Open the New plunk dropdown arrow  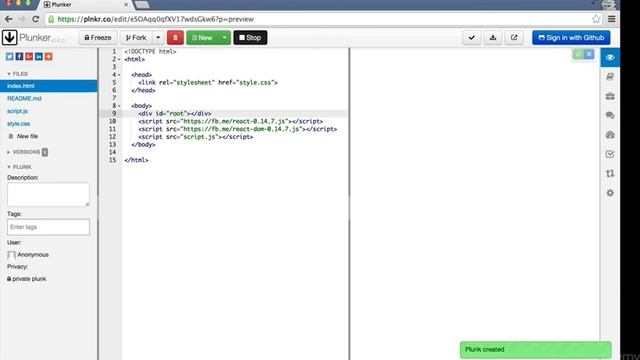click(224, 38)
